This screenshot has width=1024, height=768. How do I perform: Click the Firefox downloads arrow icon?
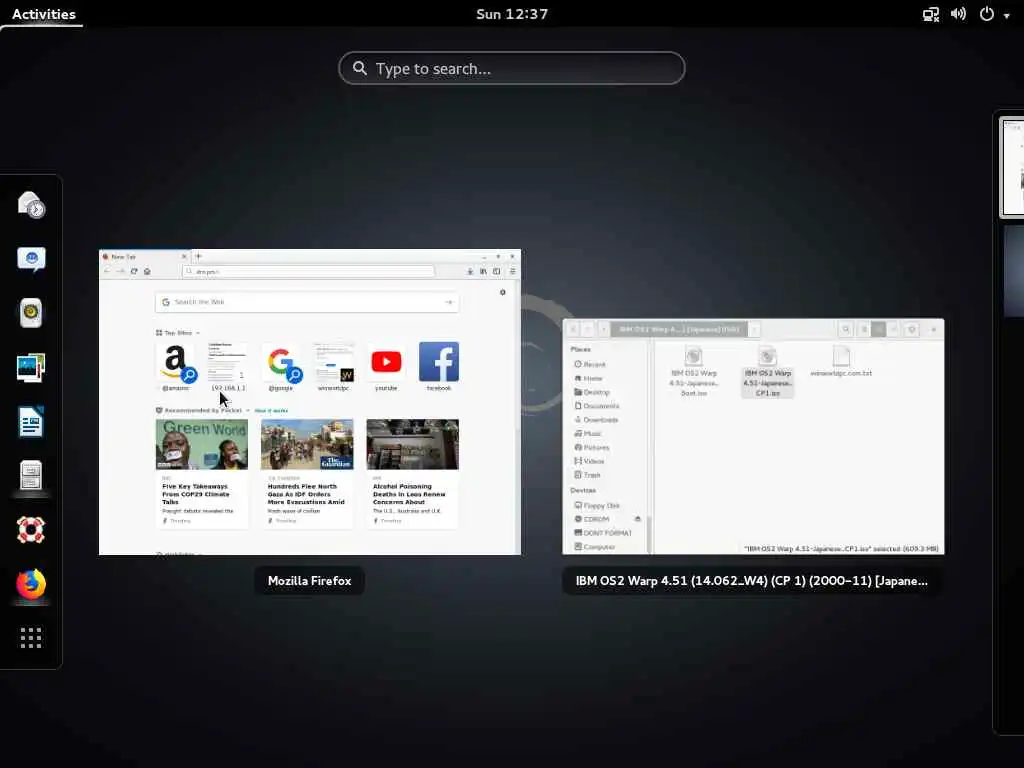470,271
